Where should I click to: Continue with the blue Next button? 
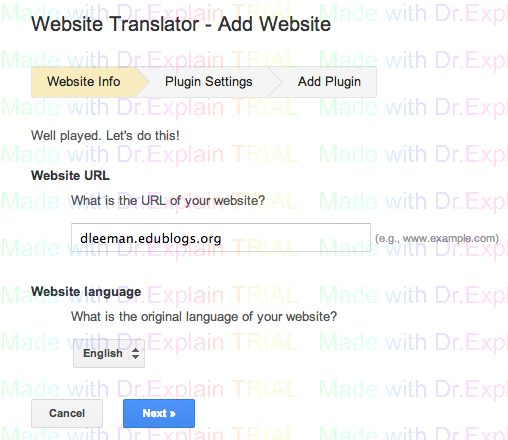click(x=159, y=413)
